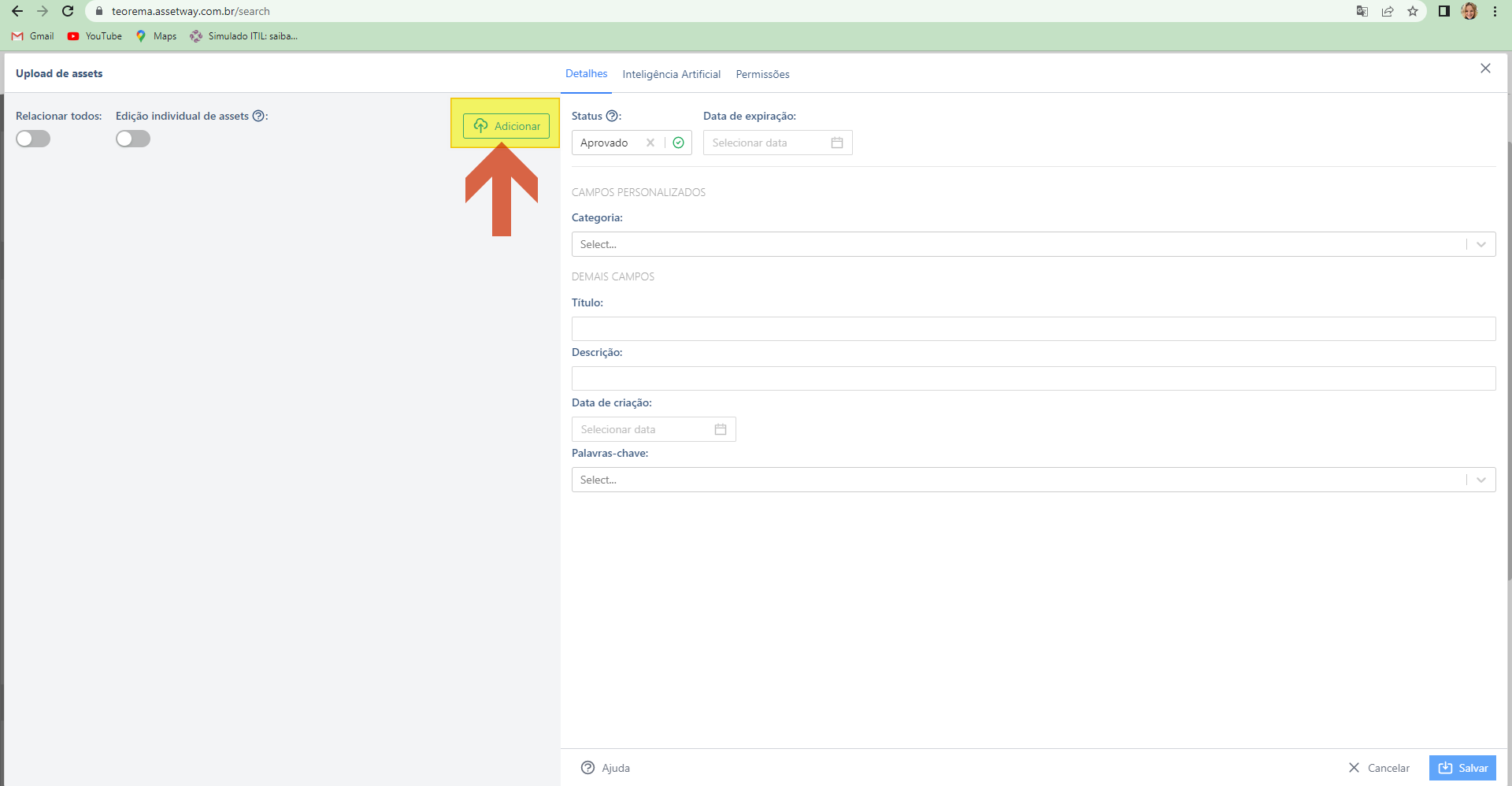
Task: Switch to the Detalhes tab
Action: 586,73
